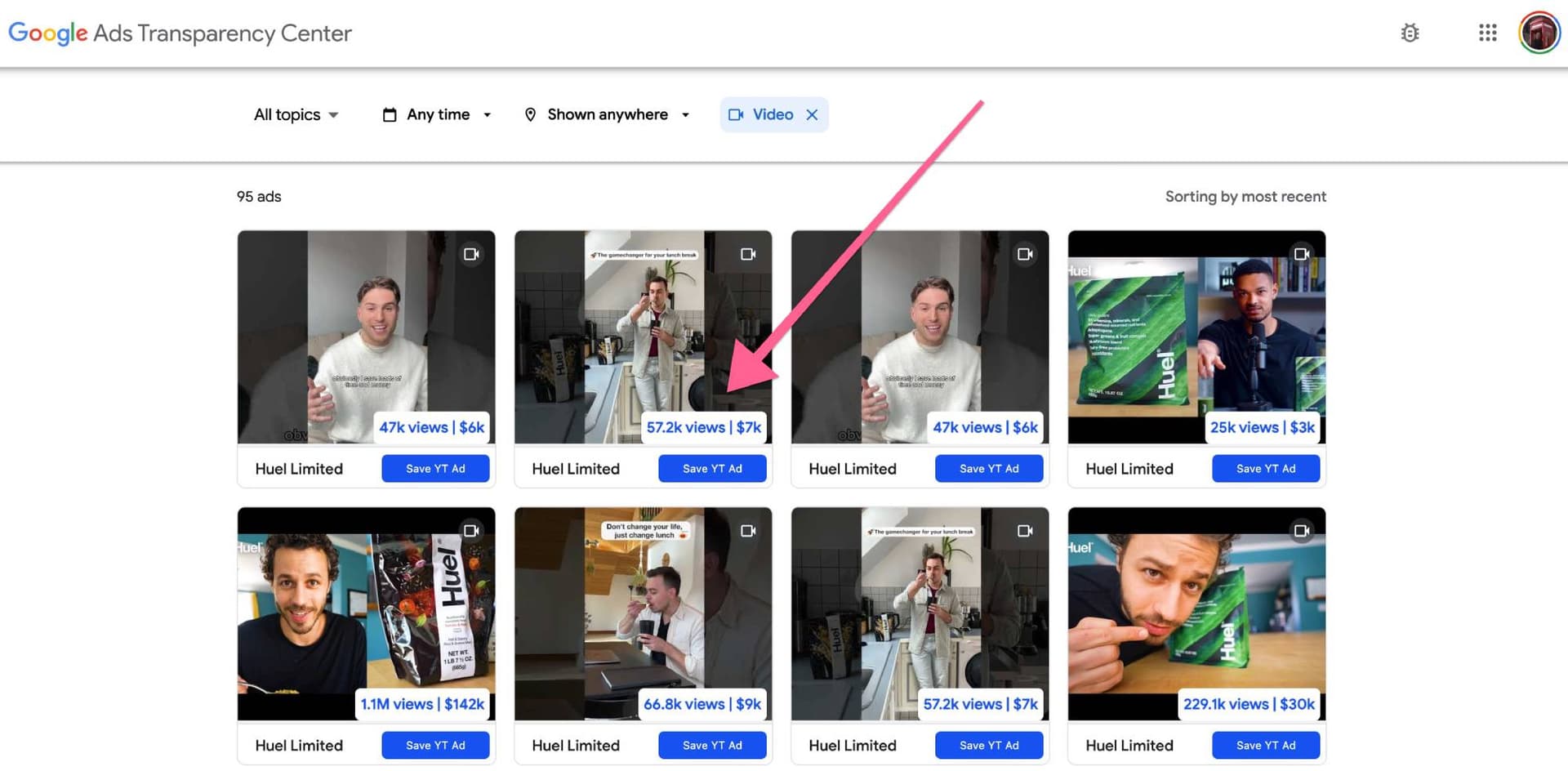1568x771 pixels.
Task: Remove the Video filter chip
Action: click(x=812, y=115)
